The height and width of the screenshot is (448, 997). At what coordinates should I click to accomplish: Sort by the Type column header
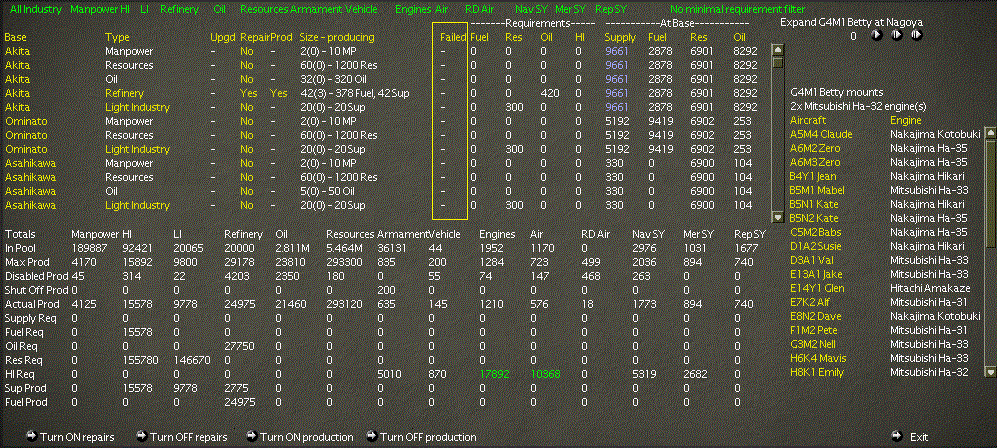pos(117,37)
